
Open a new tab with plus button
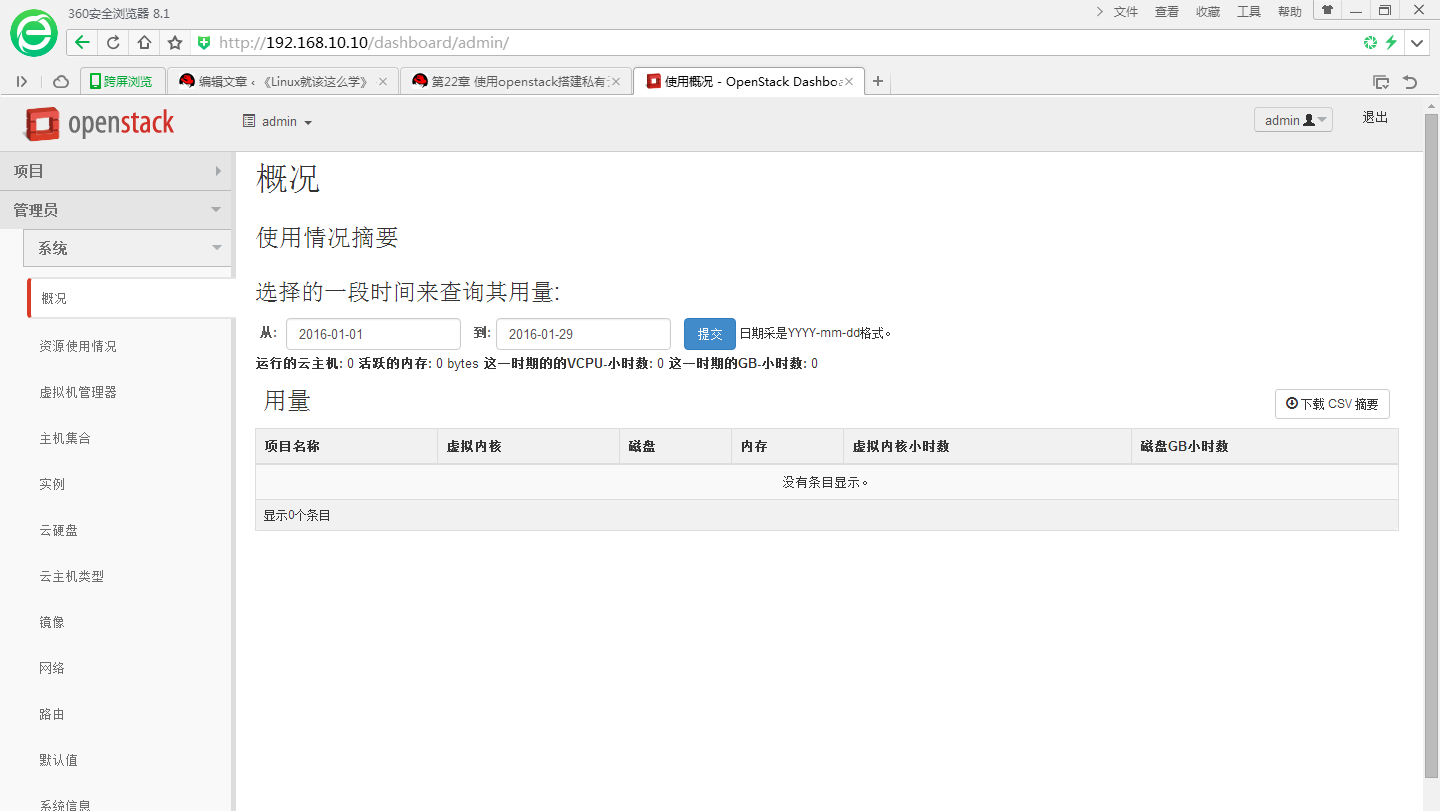(x=878, y=82)
